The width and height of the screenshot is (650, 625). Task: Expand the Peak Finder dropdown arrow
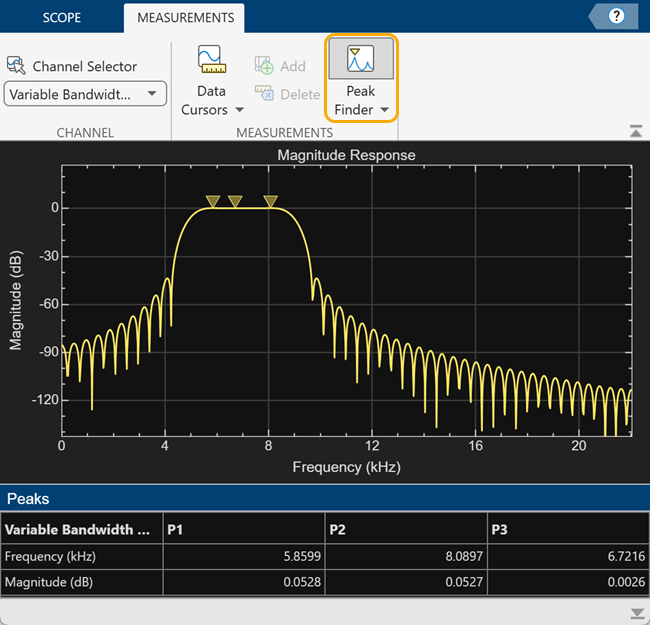coord(385,110)
